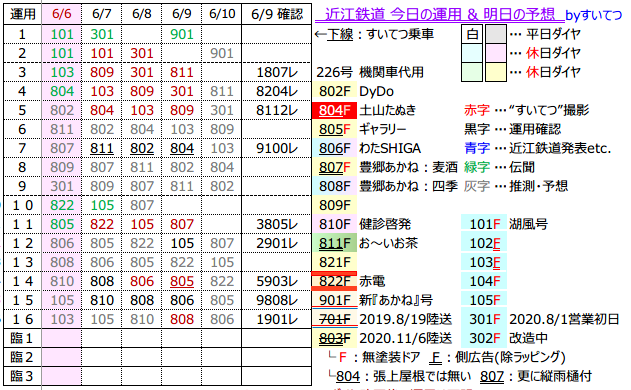Screen dimensions: 631x390
Task: Select the red 6/6 date header
Action: (62, 14)
